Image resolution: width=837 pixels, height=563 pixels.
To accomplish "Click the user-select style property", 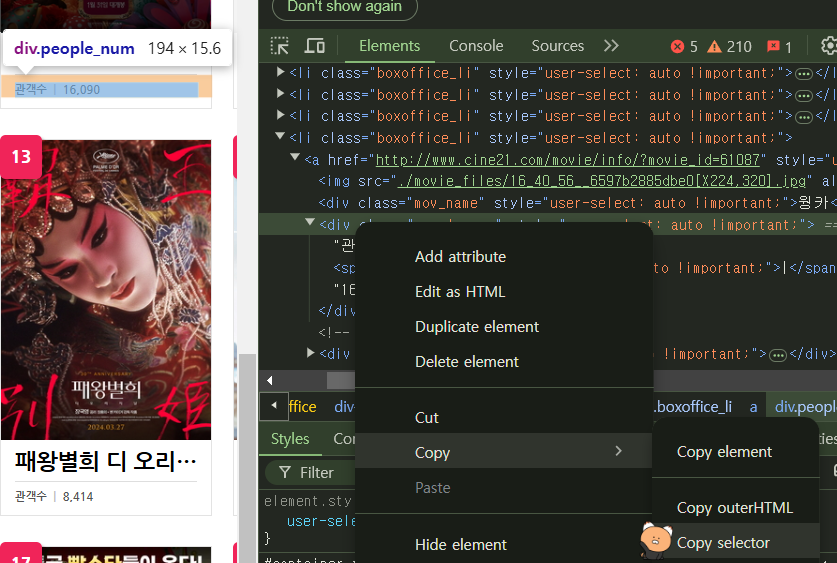I will (x=321, y=521).
